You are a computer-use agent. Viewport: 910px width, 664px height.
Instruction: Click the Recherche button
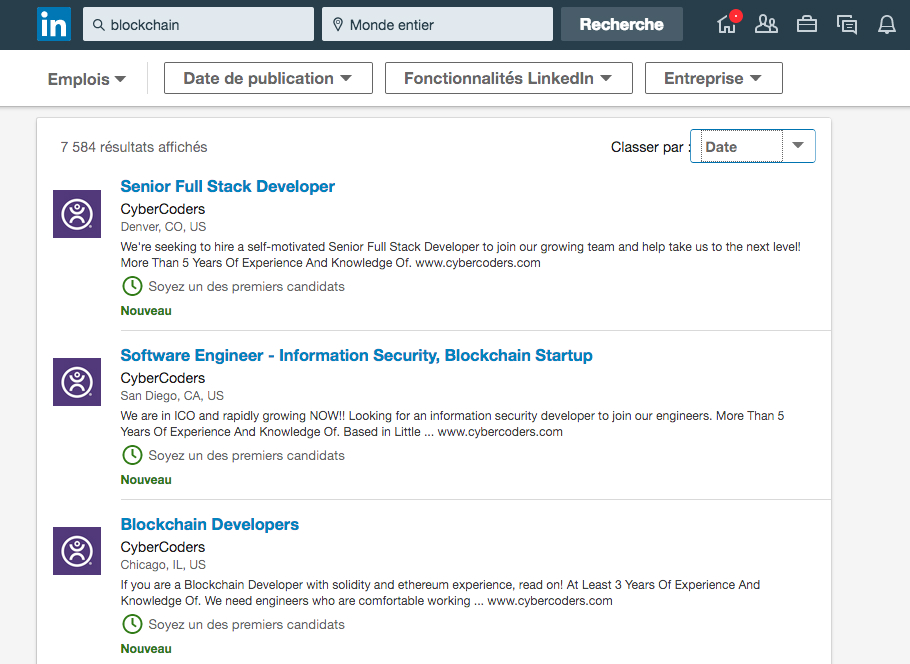point(622,24)
